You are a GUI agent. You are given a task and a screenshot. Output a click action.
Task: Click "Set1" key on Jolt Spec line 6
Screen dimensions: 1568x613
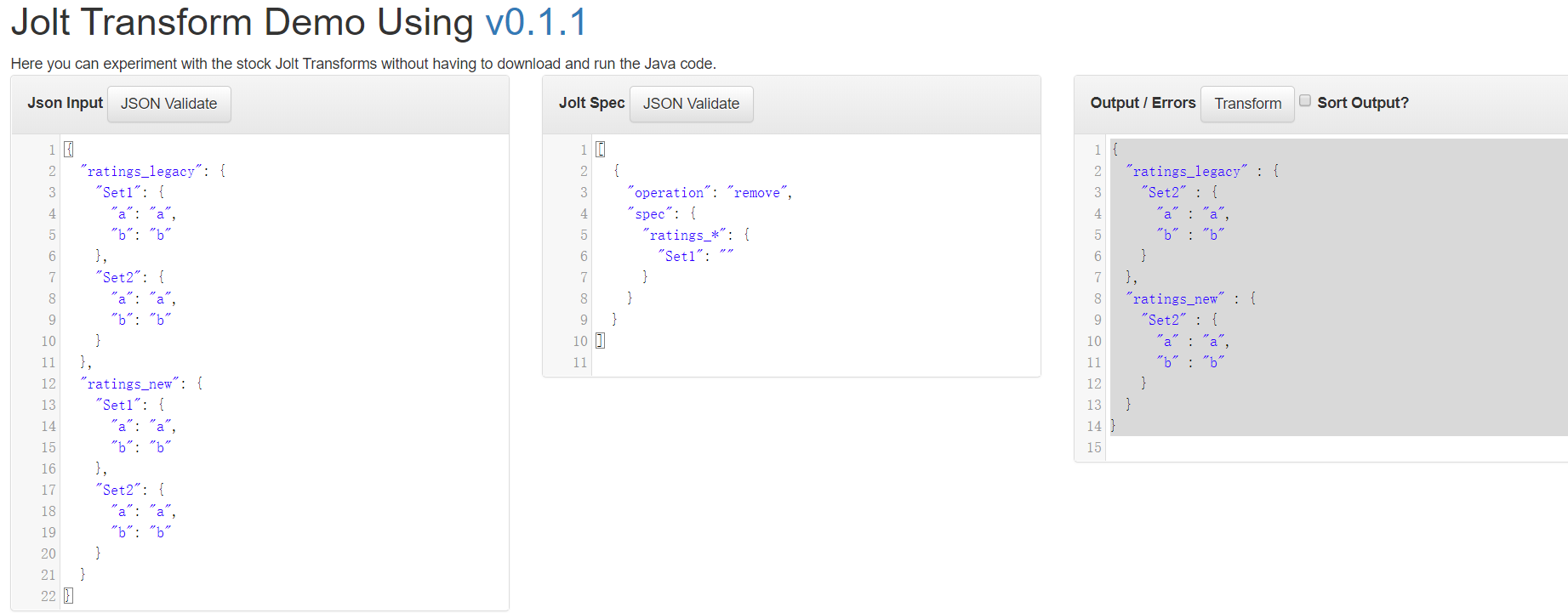(681, 256)
